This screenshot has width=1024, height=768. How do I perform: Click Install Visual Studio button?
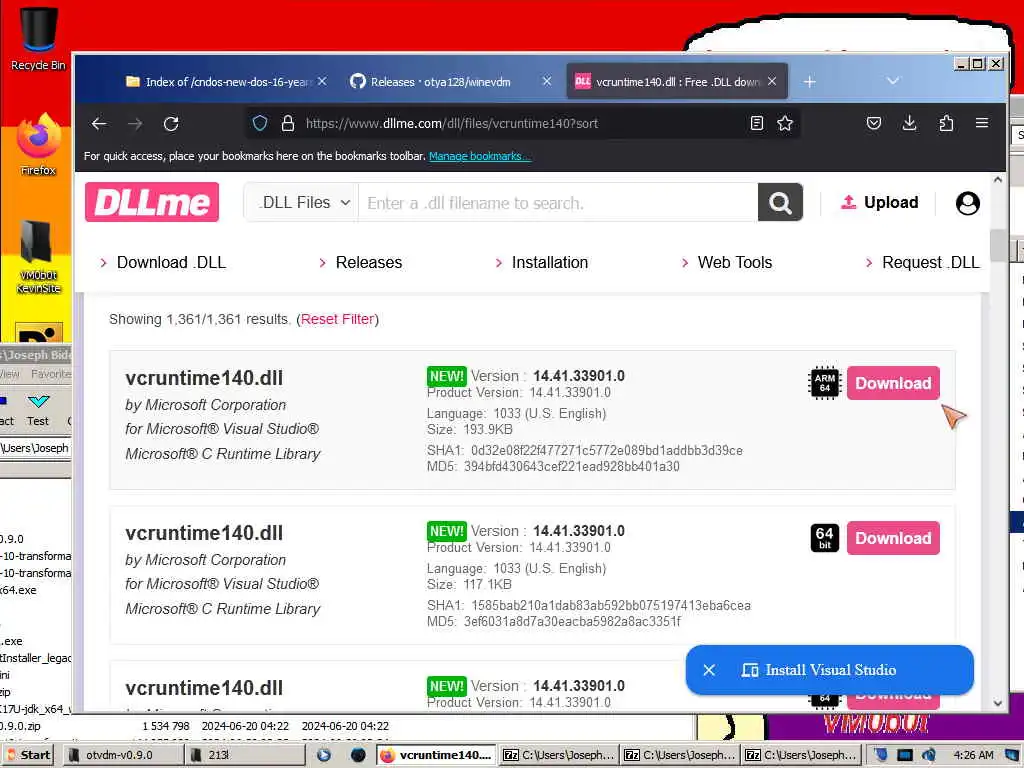[x=831, y=670]
